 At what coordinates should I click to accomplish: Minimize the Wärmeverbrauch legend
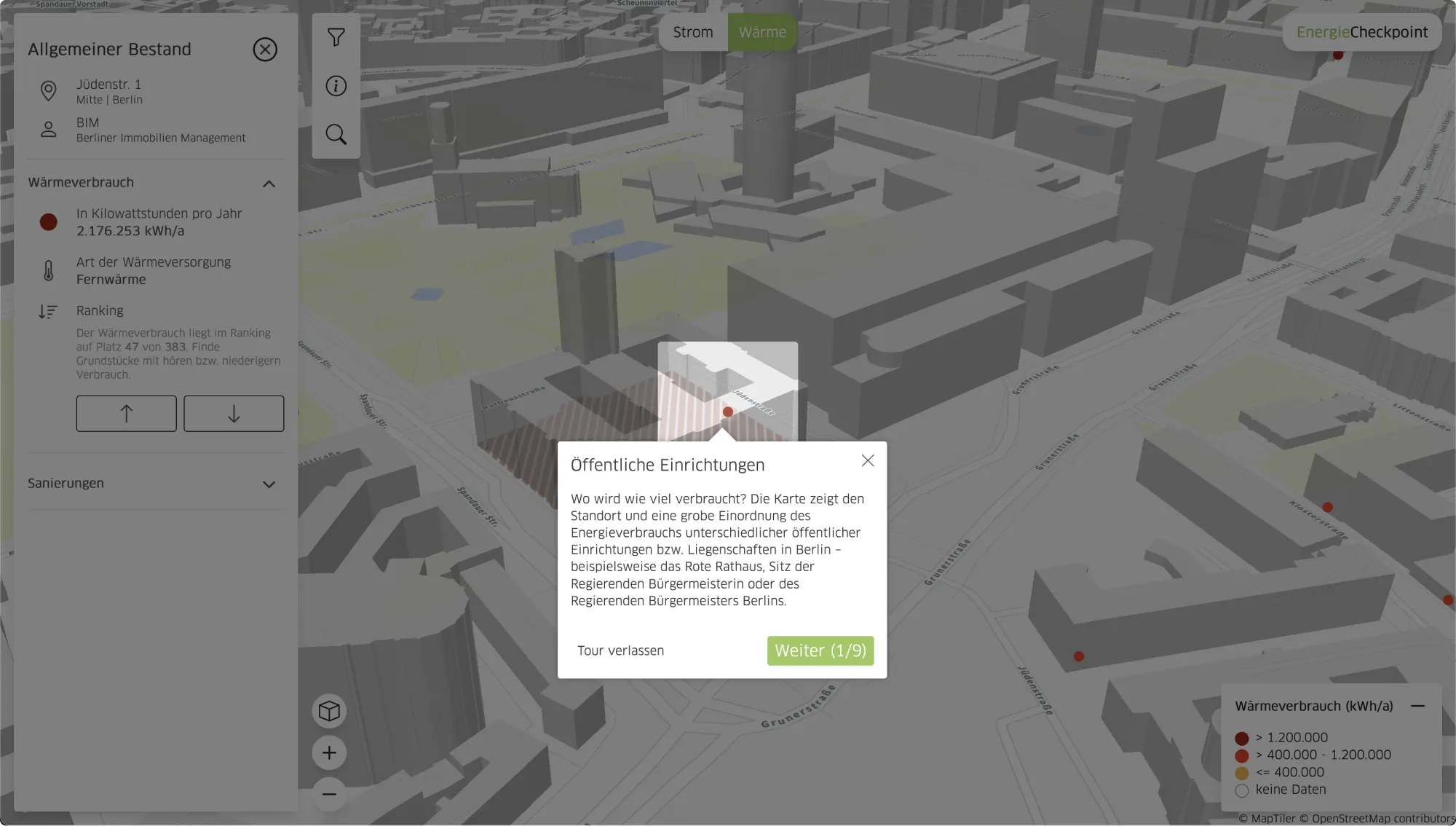pos(1417,706)
